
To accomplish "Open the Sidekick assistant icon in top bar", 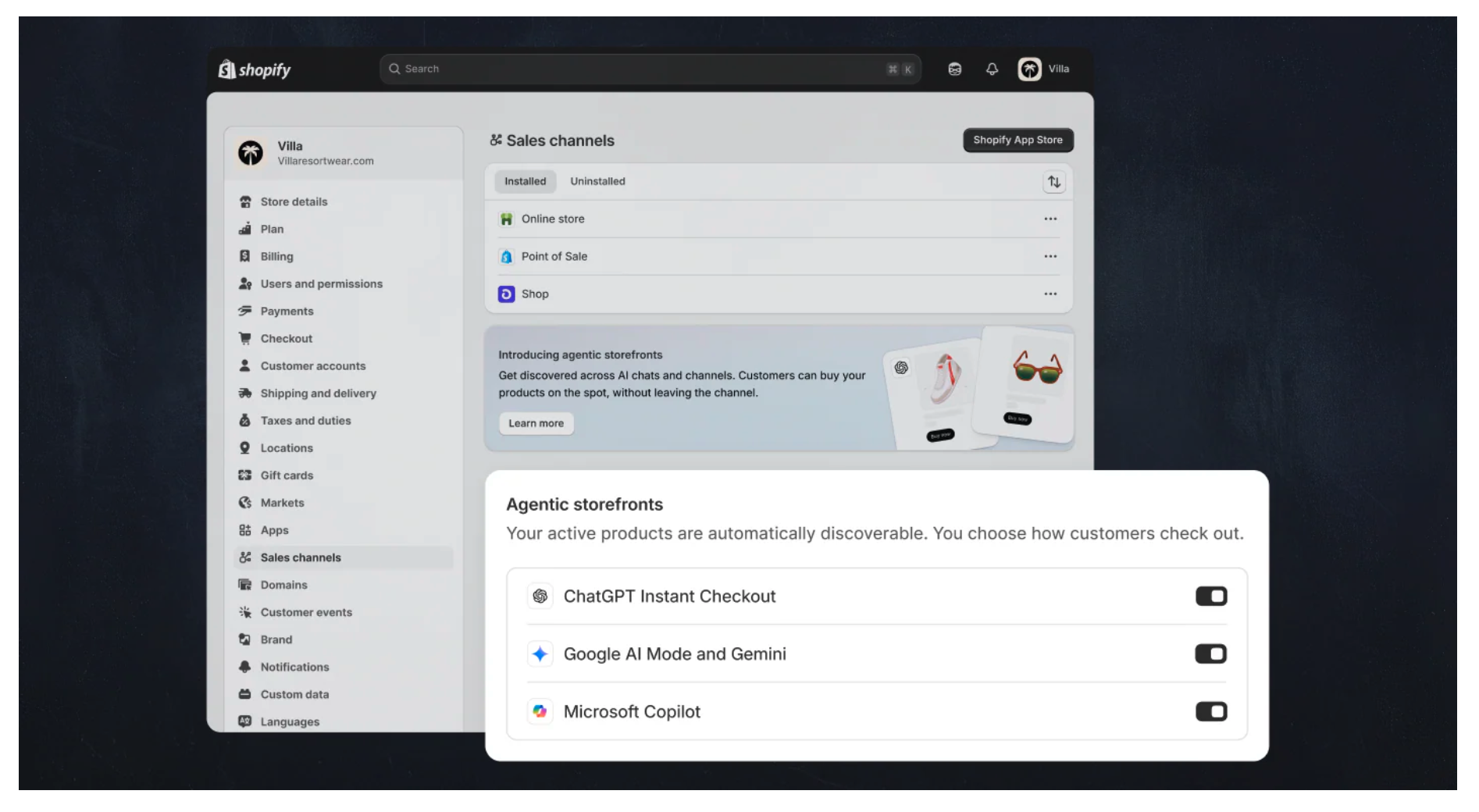I will (x=954, y=69).
